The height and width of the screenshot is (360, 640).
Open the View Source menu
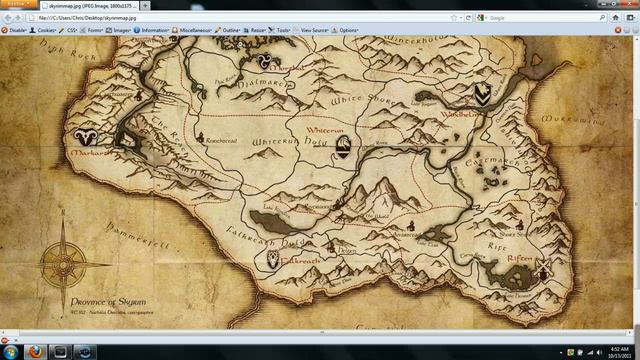[311, 30]
